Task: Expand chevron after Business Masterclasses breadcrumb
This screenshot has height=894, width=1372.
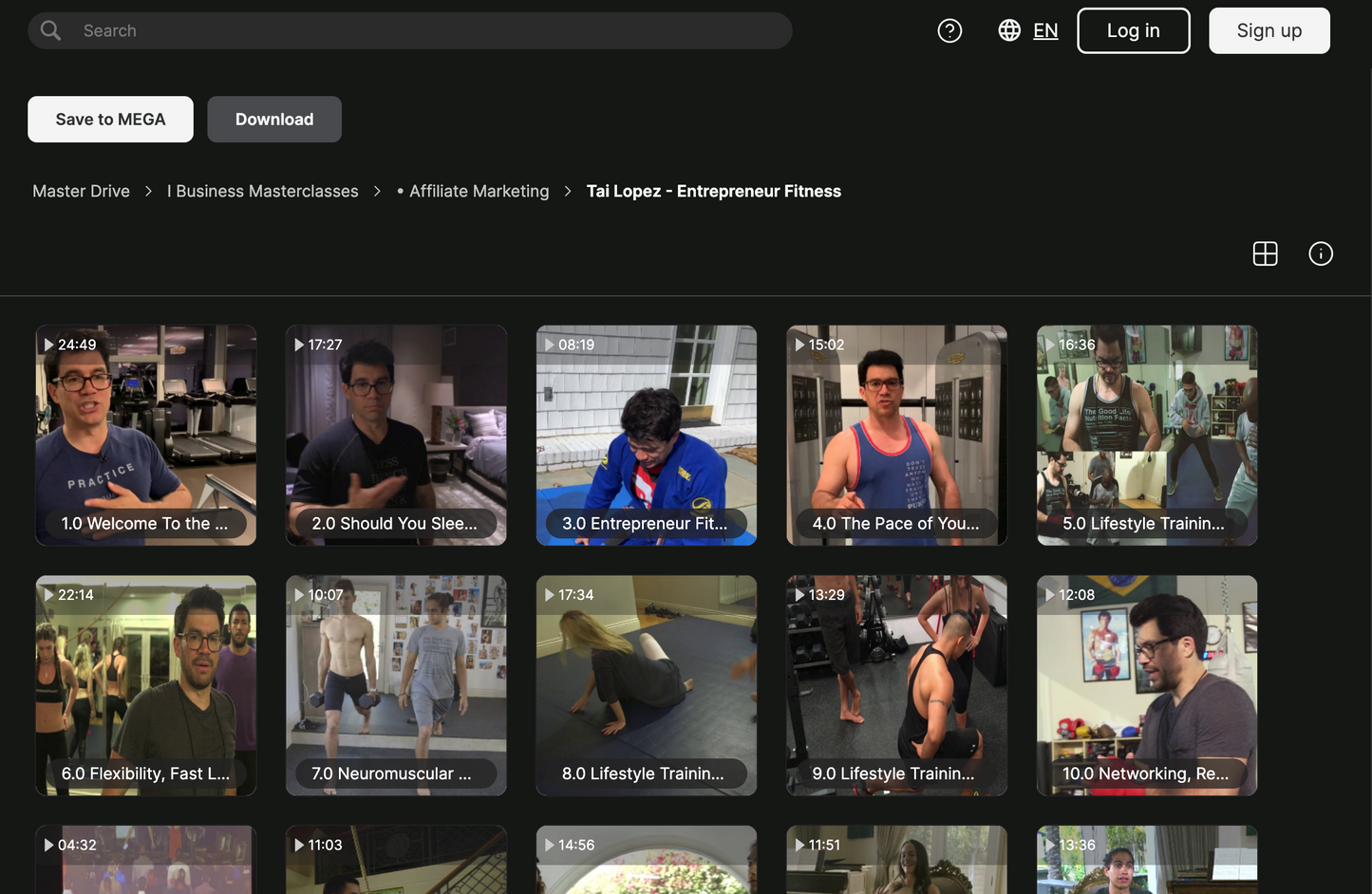Action: pyautogui.click(x=377, y=192)
